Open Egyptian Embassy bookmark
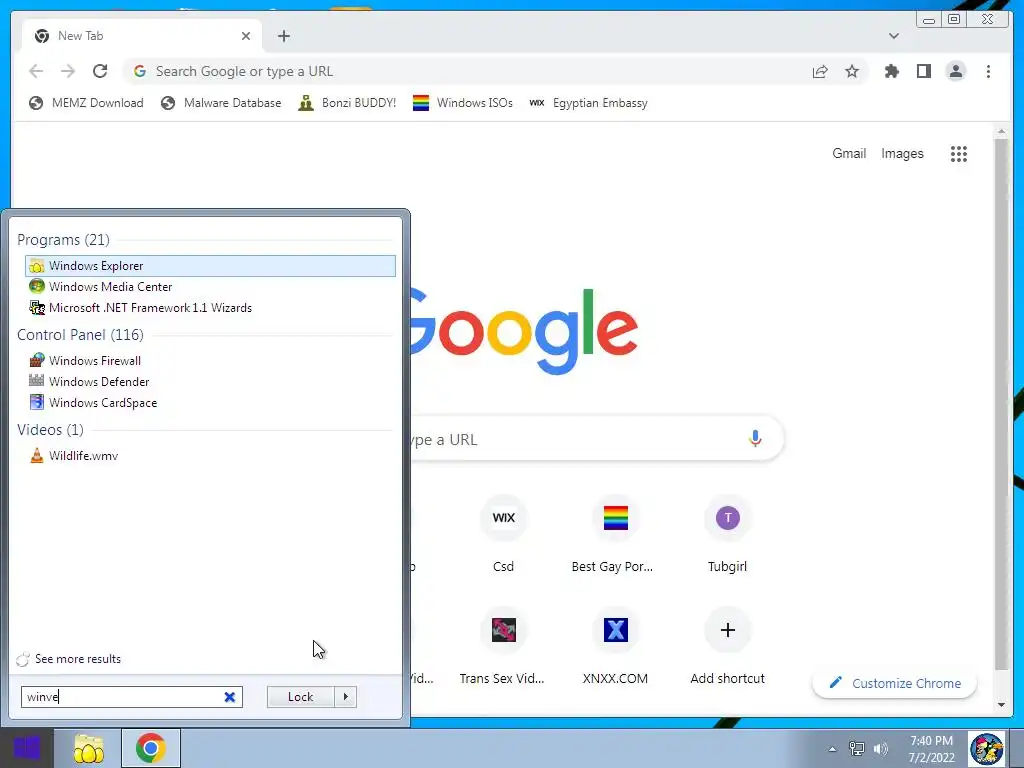Image resolution: width=1024 pixels, height=768 pixels. 588,103
